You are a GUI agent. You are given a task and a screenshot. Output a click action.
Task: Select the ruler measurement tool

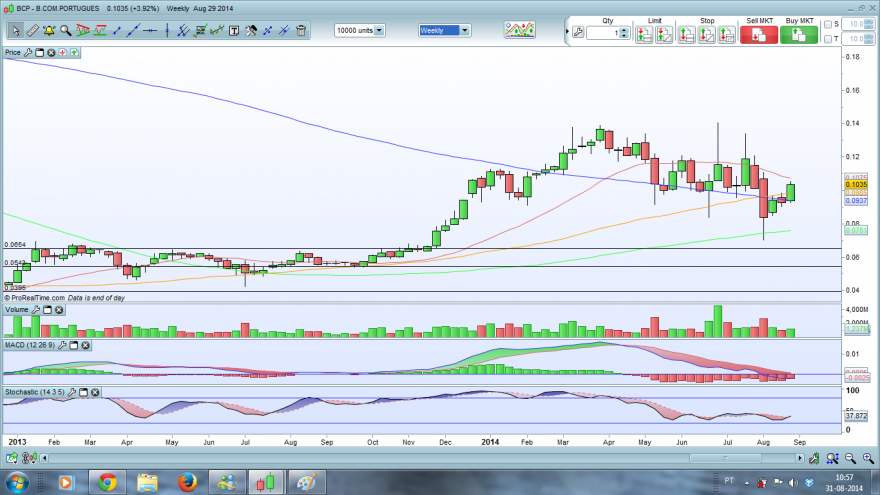point(33,30)
